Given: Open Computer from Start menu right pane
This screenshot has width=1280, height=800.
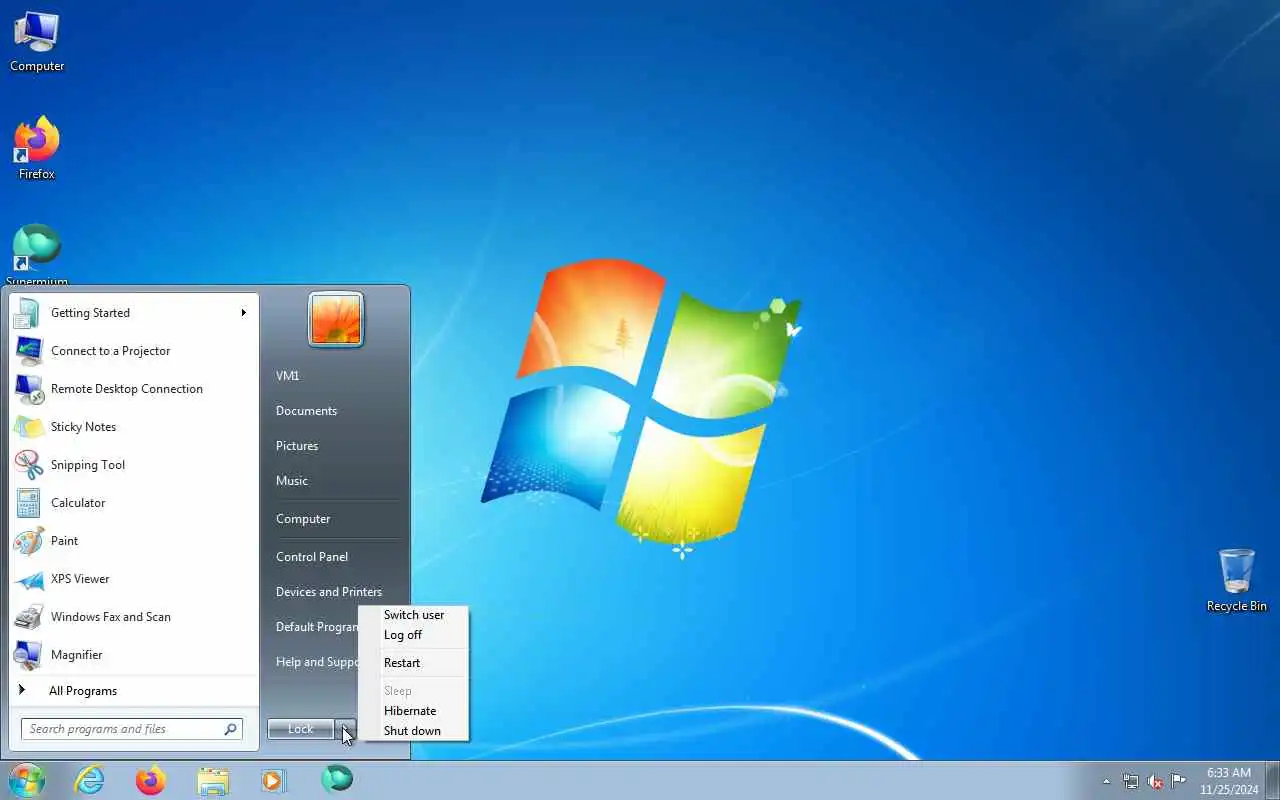Looking at the screenshot, I should point(303,519).
